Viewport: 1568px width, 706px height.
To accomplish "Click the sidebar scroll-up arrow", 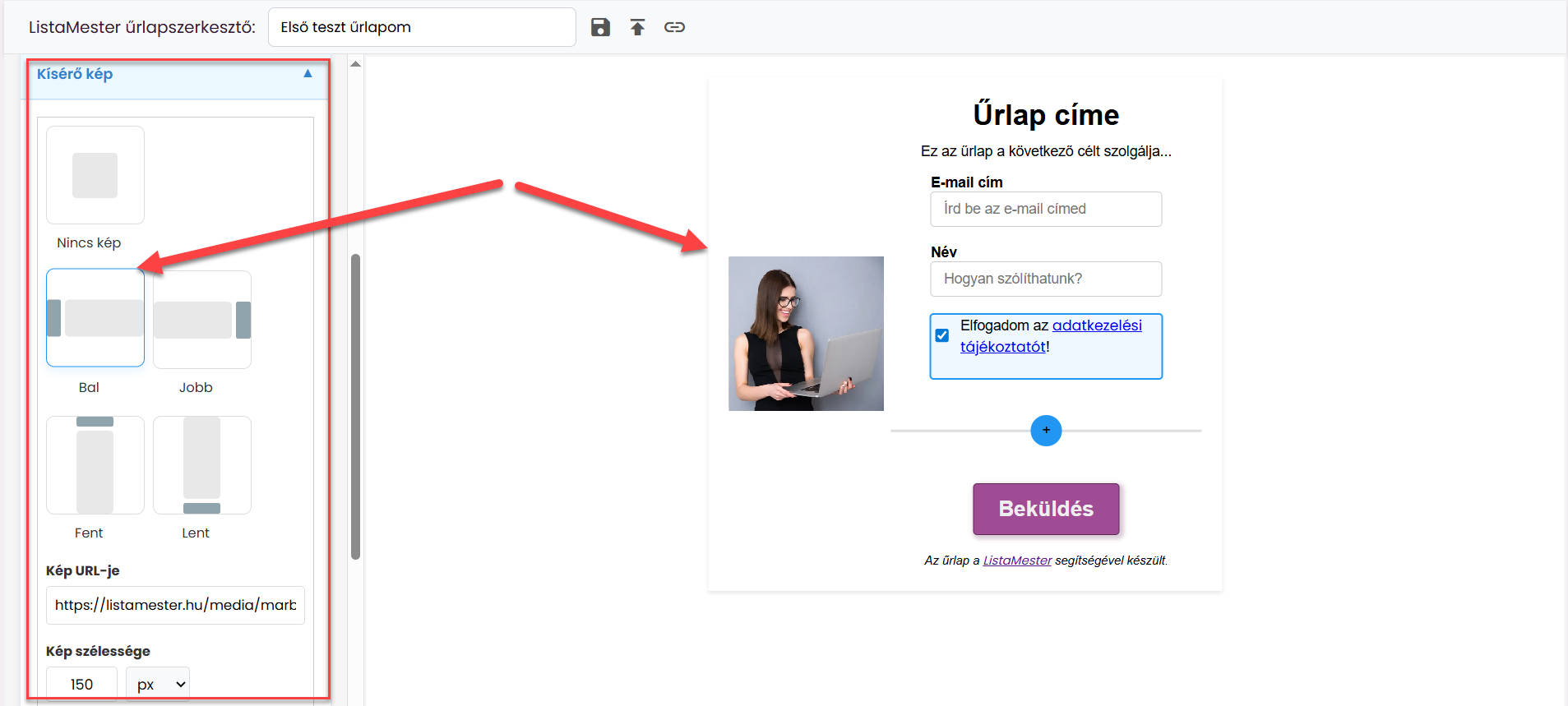I will pyautogui.click(x=355, y=64).
